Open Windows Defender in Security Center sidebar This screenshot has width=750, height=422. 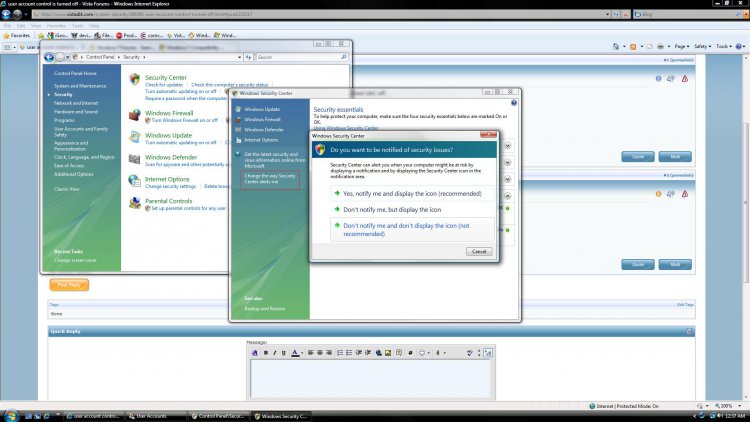(264, 130)
